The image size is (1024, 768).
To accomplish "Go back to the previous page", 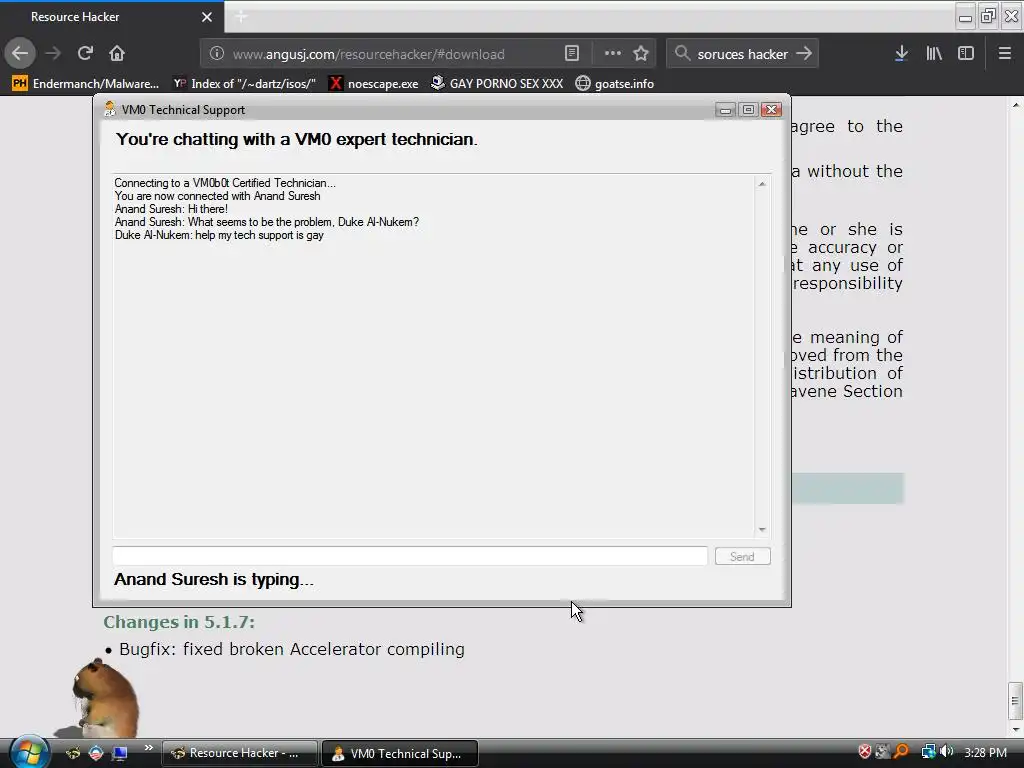I will (20, 54).
